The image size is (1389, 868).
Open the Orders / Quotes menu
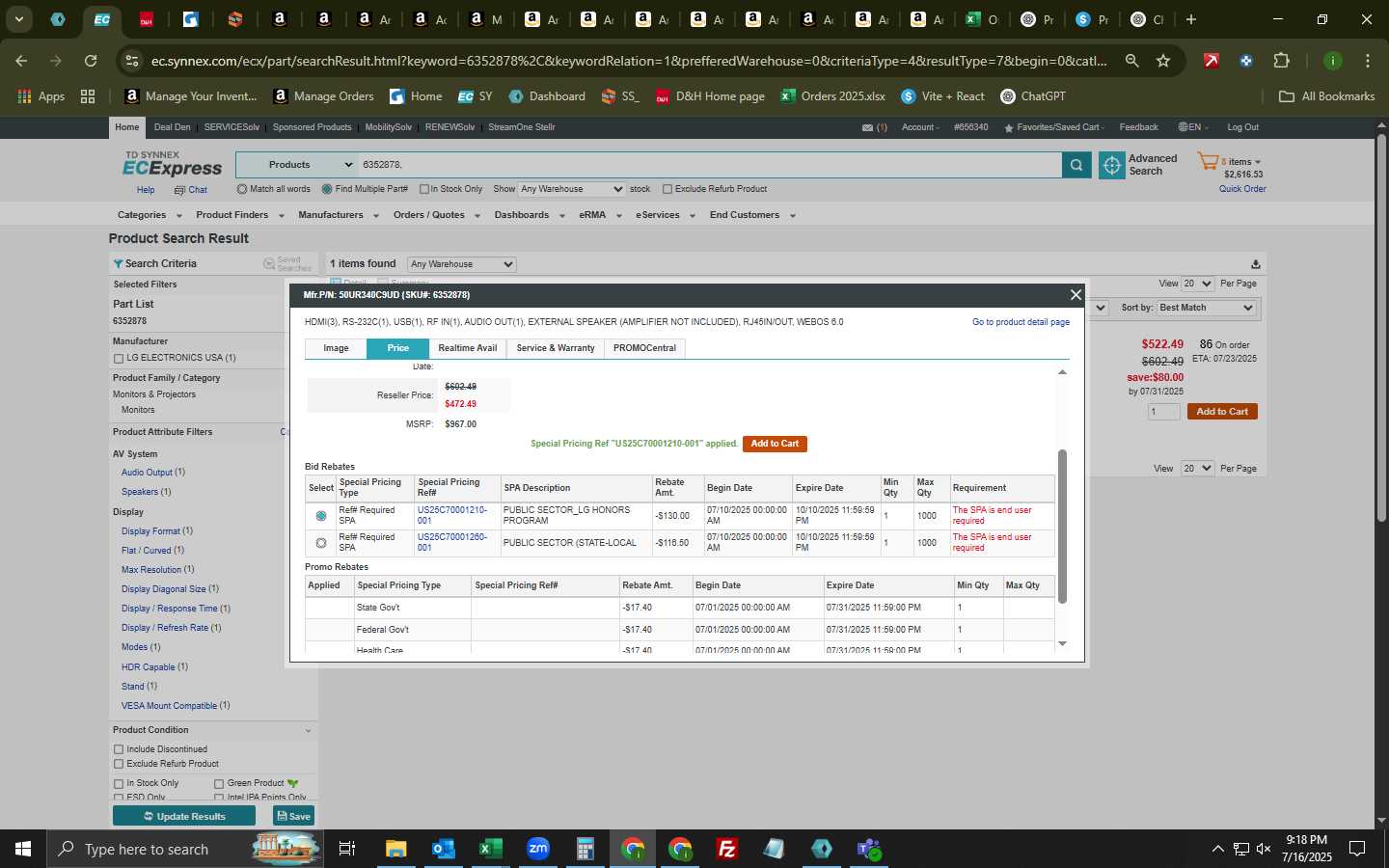(x=436, y=215)
